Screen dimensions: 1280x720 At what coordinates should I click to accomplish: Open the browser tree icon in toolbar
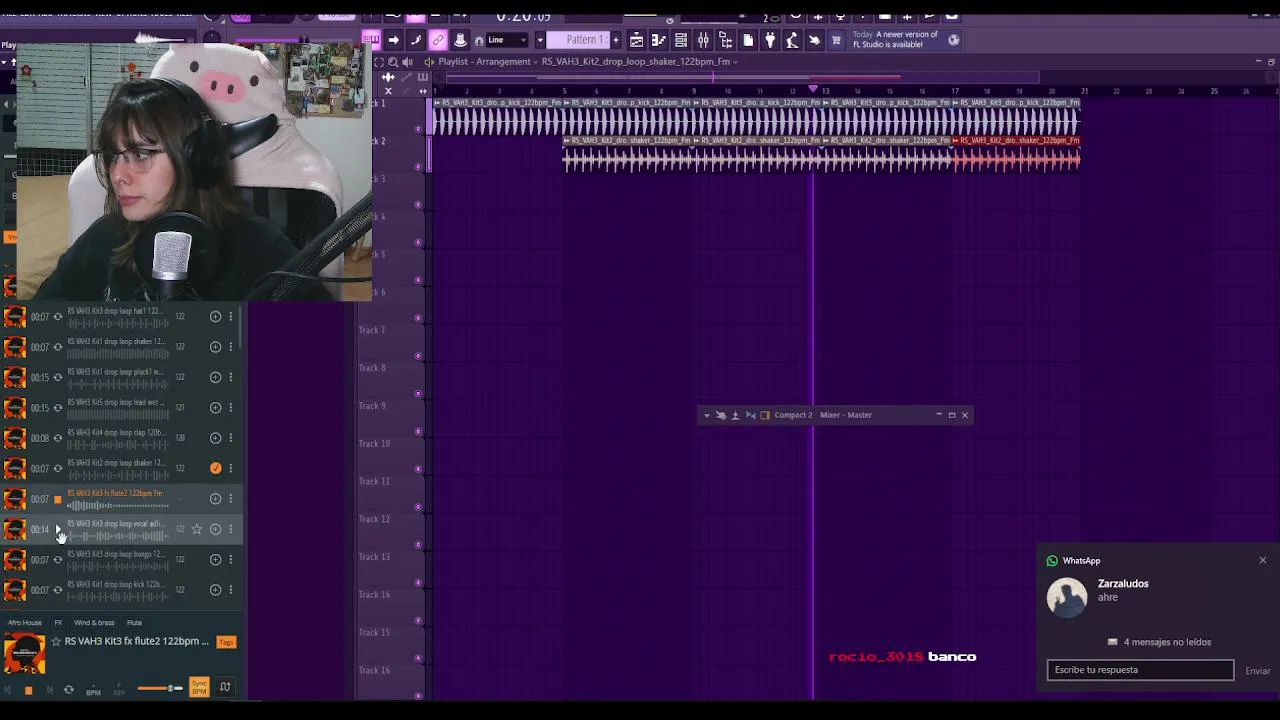coord(725,40)
